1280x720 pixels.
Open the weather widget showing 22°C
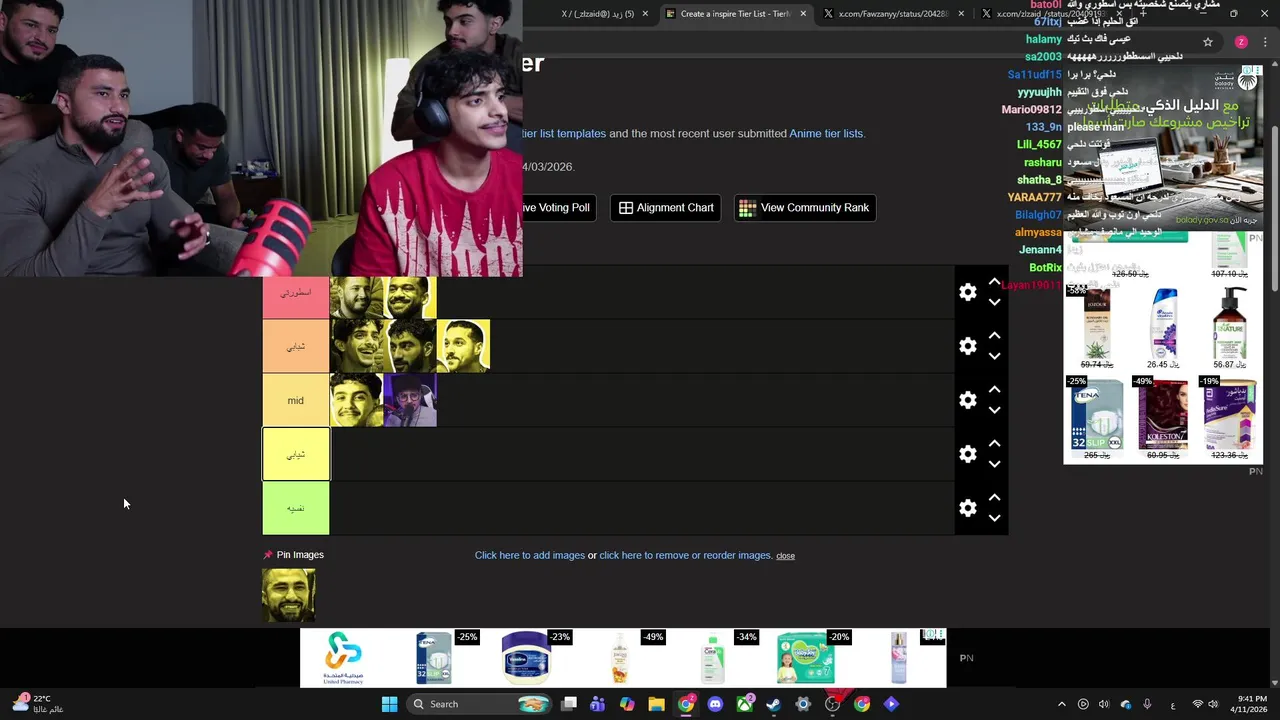[x=38, y=704]
